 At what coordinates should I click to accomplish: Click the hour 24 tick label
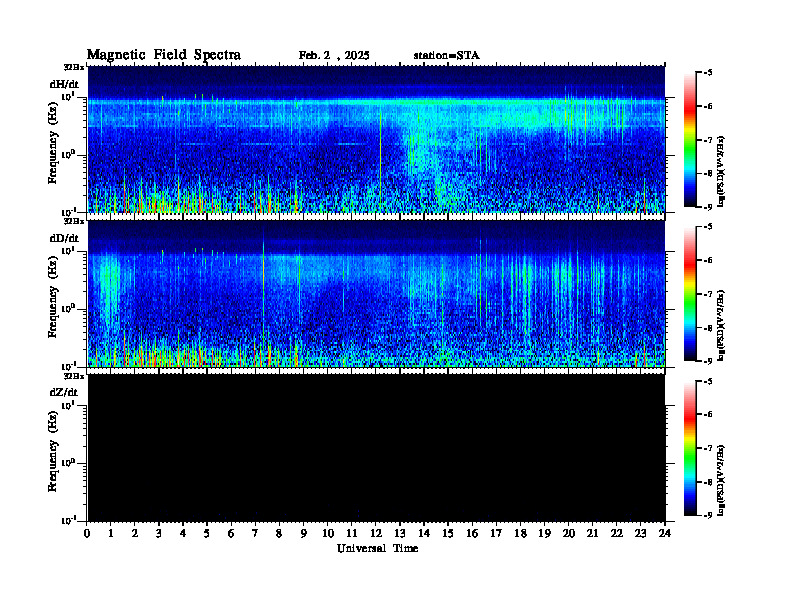pos(665,534)
